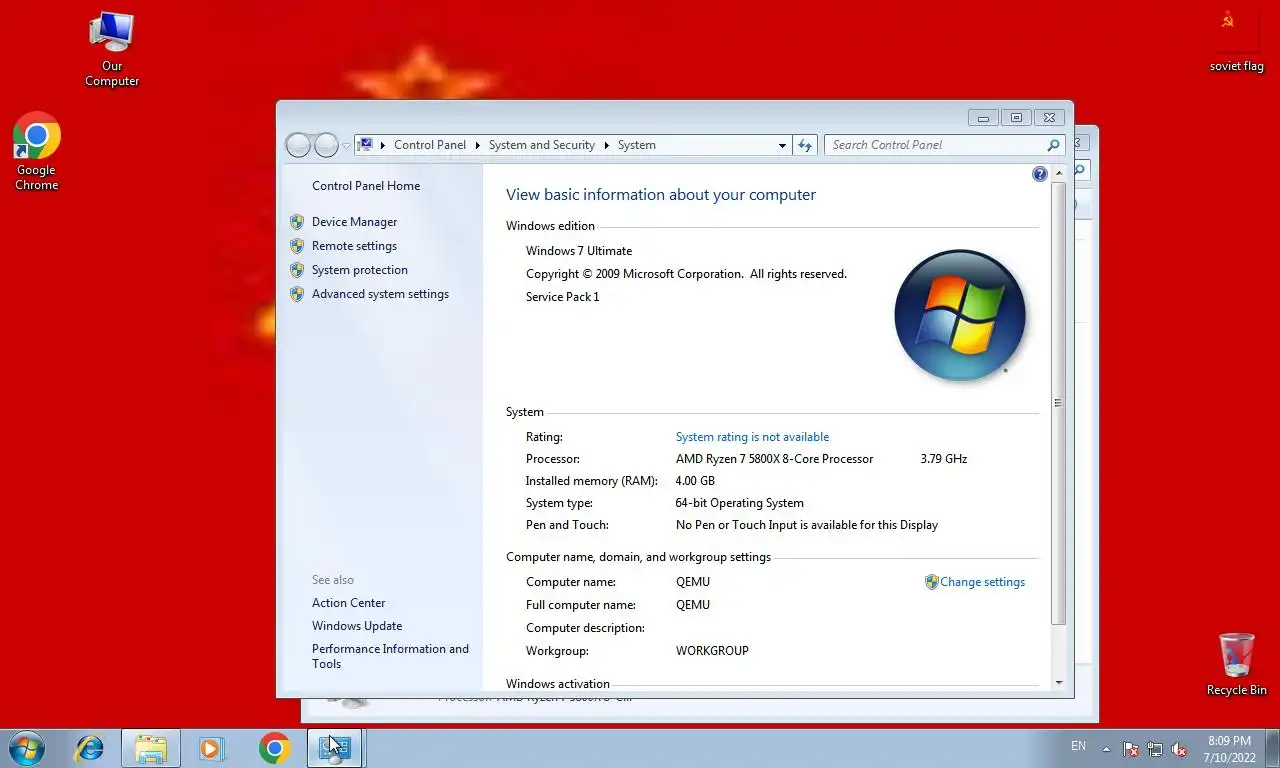The width and height of the screenshot is (1280, 768).
Task: Click the help question mark icon
Action: (1040, 174)
